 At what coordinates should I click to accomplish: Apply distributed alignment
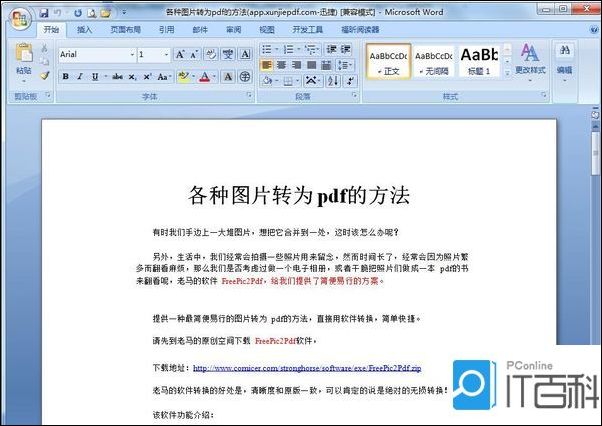326,65
